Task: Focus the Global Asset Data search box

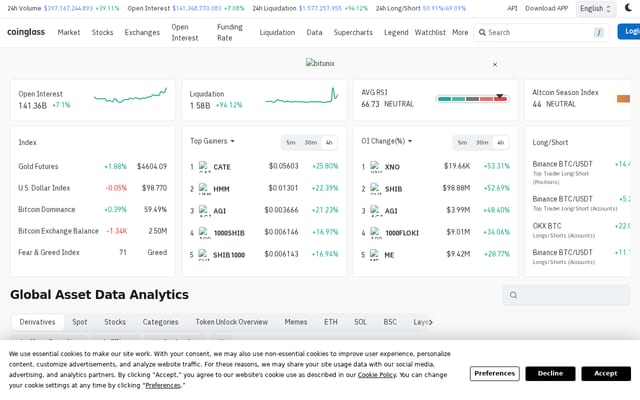Action: [x=567, y=295]
